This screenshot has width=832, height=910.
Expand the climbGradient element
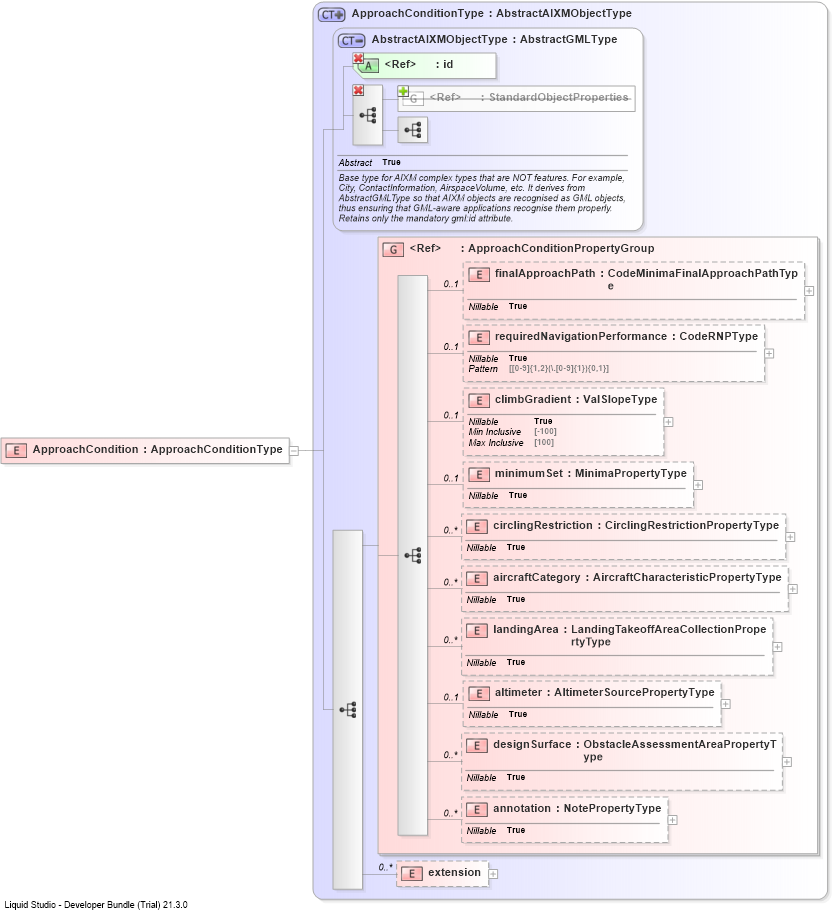click(x=668, y=422)
